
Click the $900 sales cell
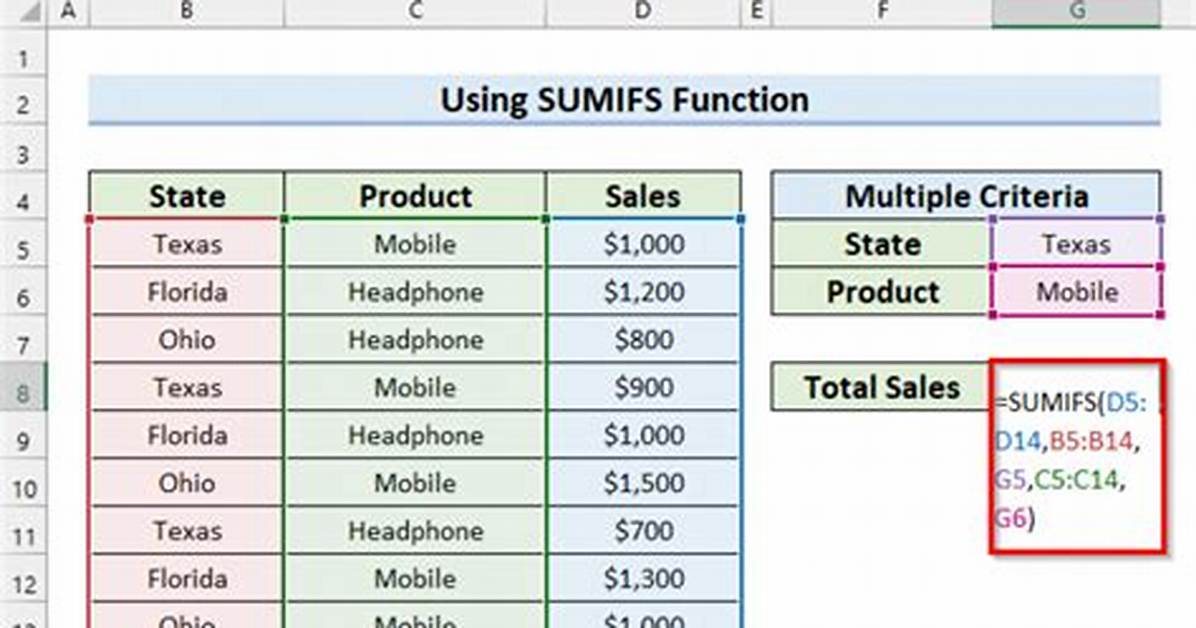(643, 387)
